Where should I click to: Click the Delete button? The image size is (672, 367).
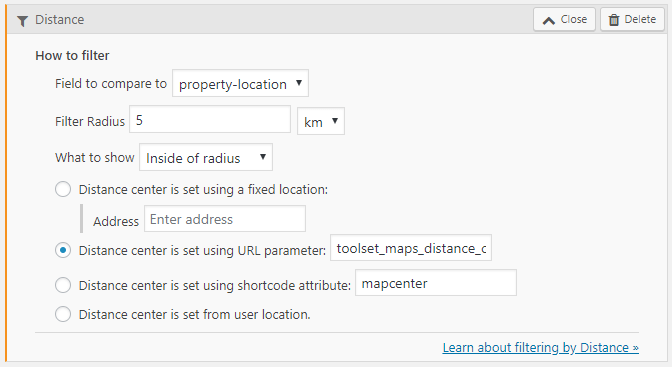click(632, 20)
